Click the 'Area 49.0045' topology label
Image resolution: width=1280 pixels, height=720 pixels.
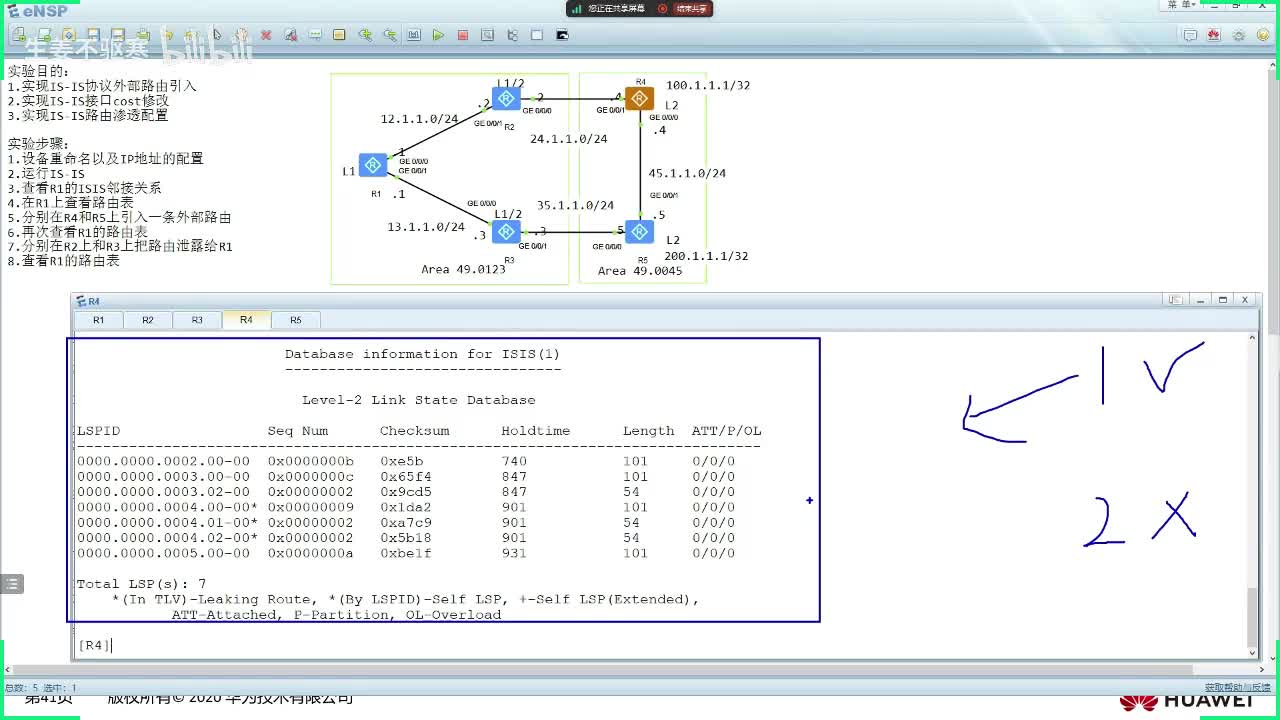pos(640,271)
